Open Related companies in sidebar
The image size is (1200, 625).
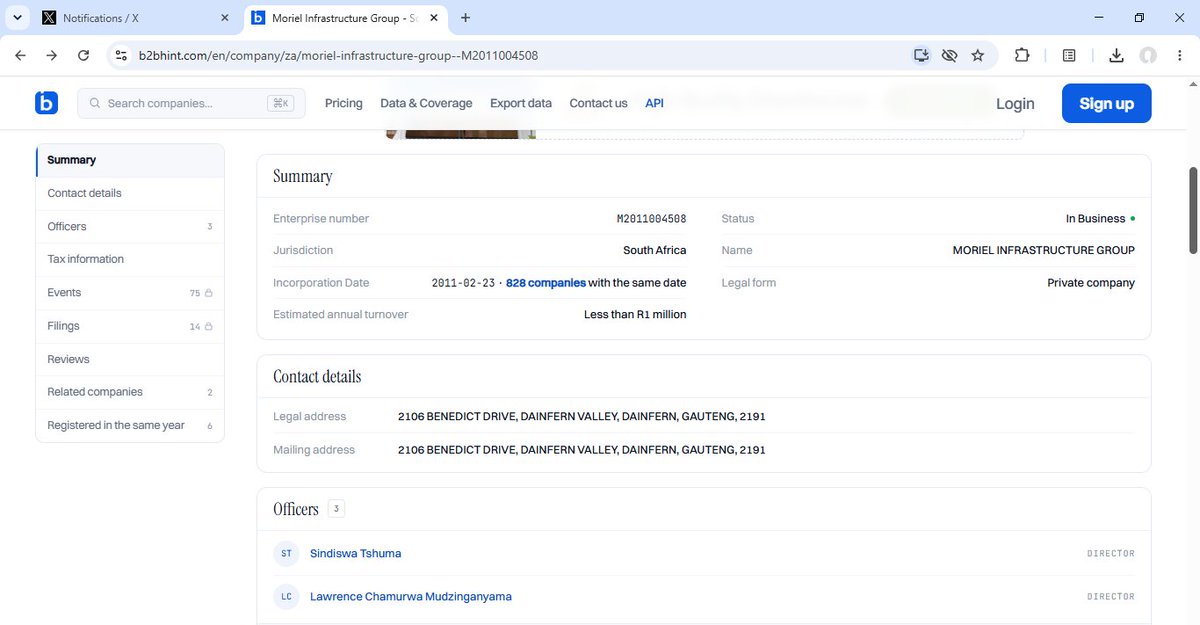pyautogui.click(x=130, y=392)
